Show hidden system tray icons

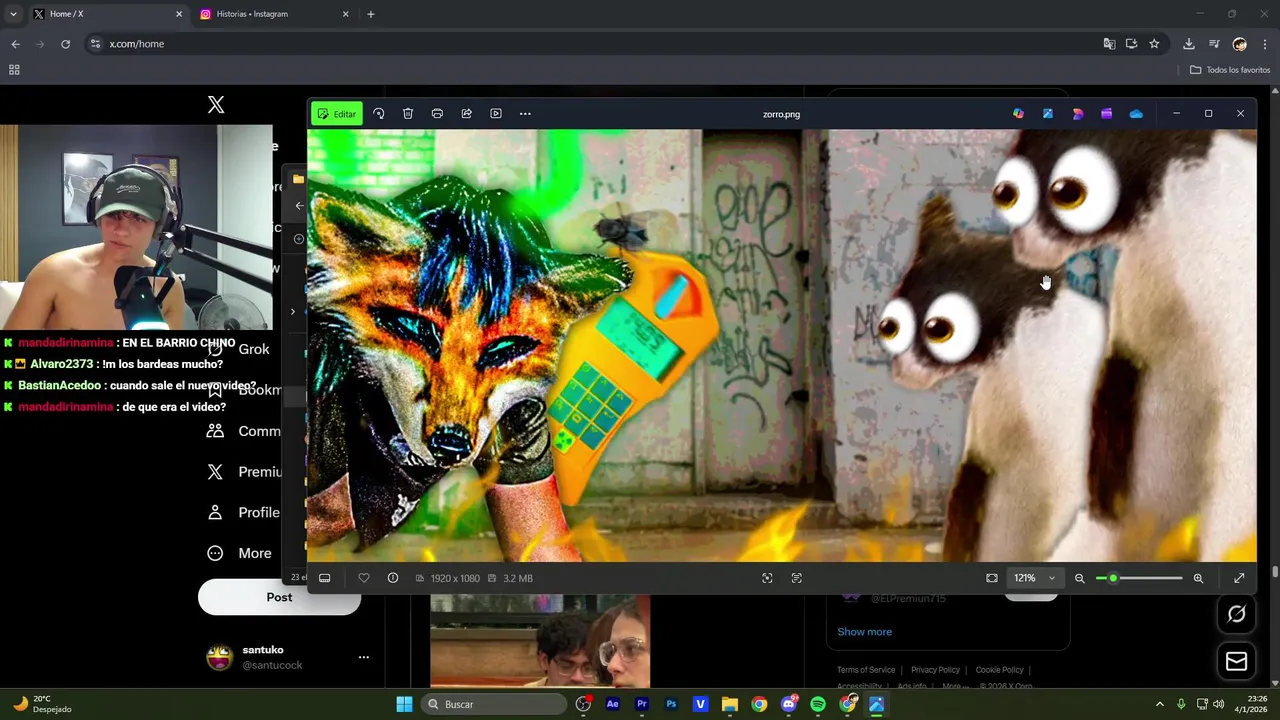tap(1160, 704)
